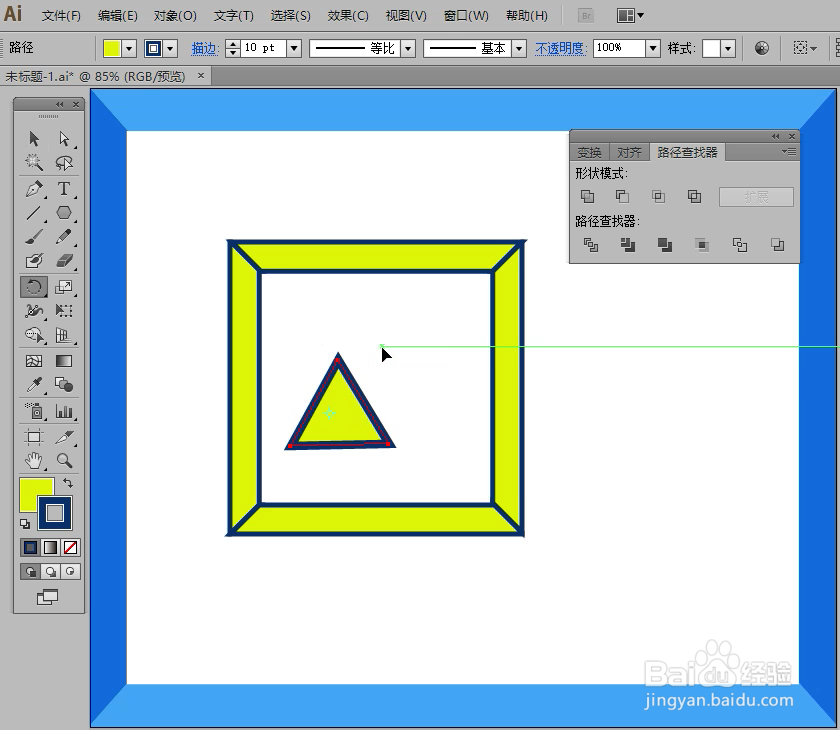The width and height of the screenshot is (840, 730).
Task: Open stroke weight dropdown arrow
Action: (x=294, y=48)
